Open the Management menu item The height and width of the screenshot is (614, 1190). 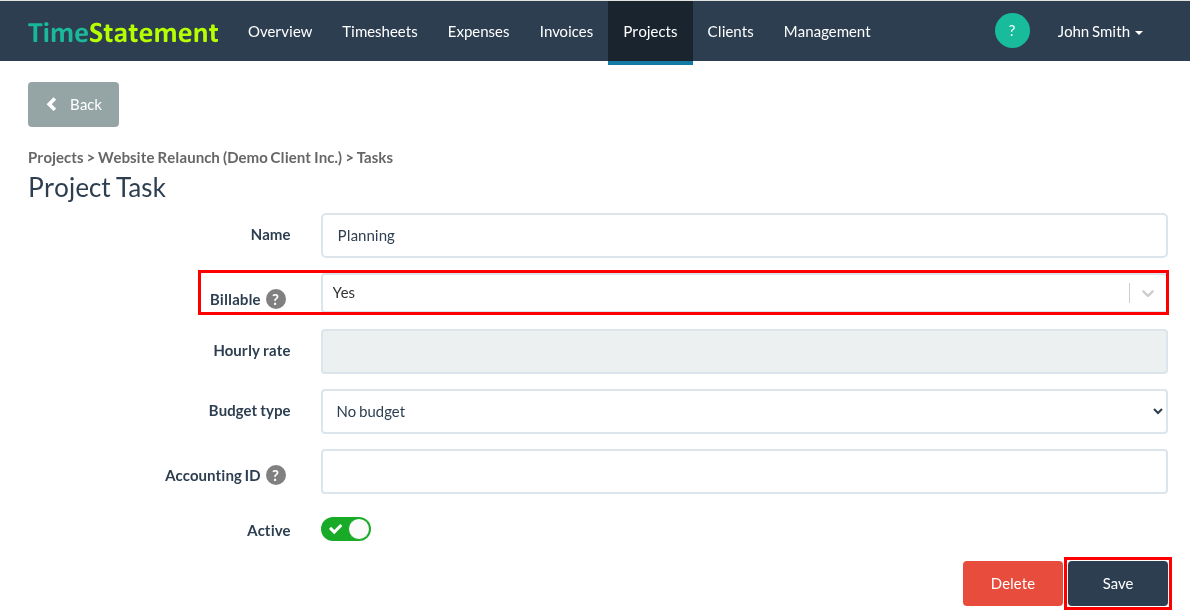point(826,32)
